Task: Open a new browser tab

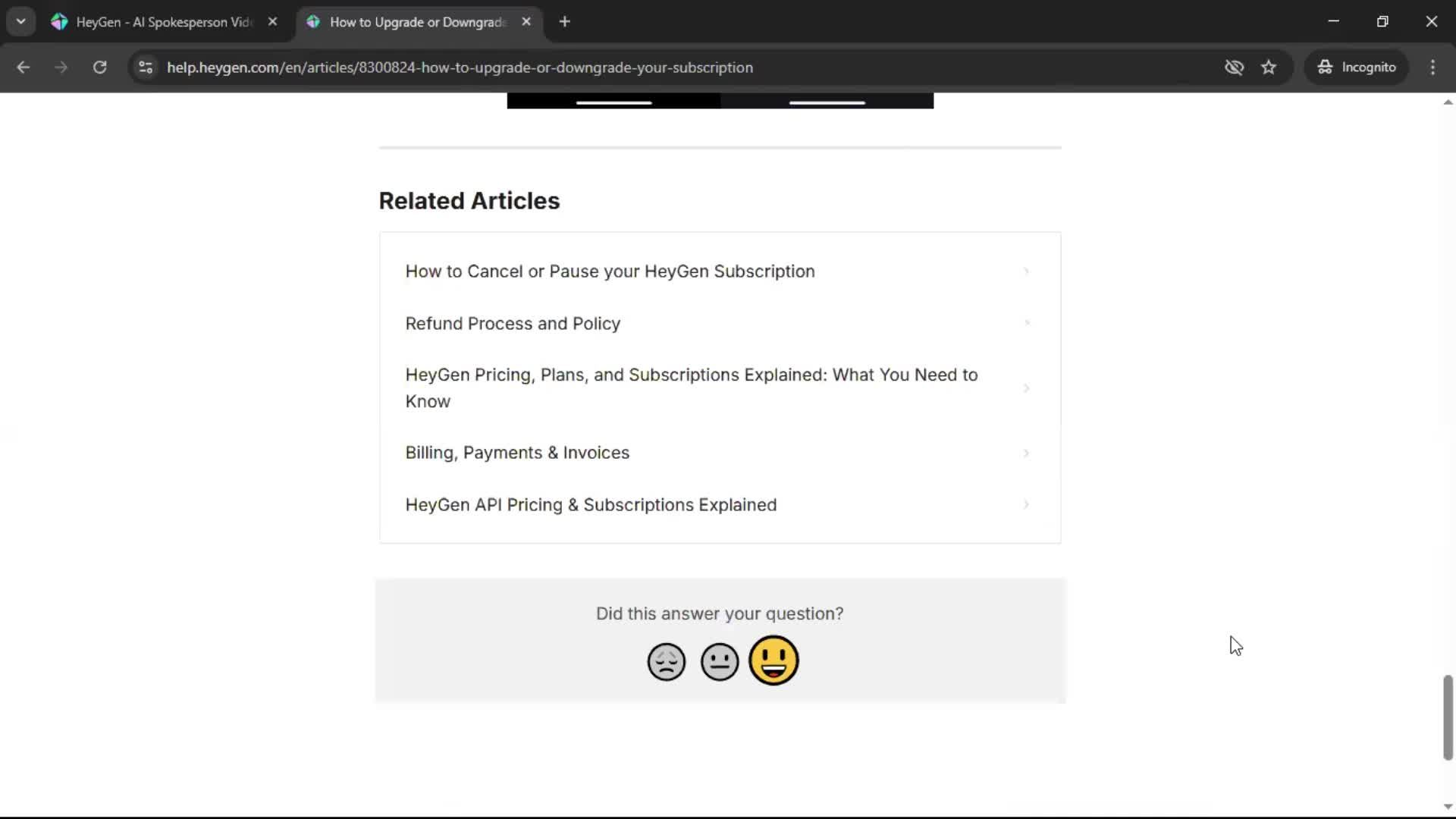Action: coord(564,22)
